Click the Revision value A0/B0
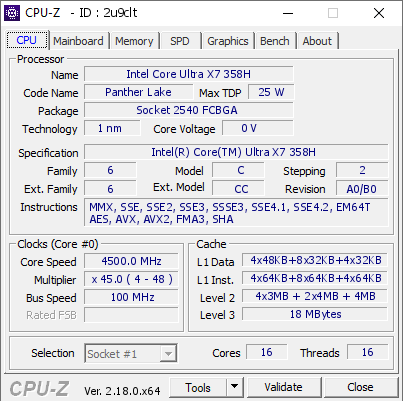 click(362, 188)
